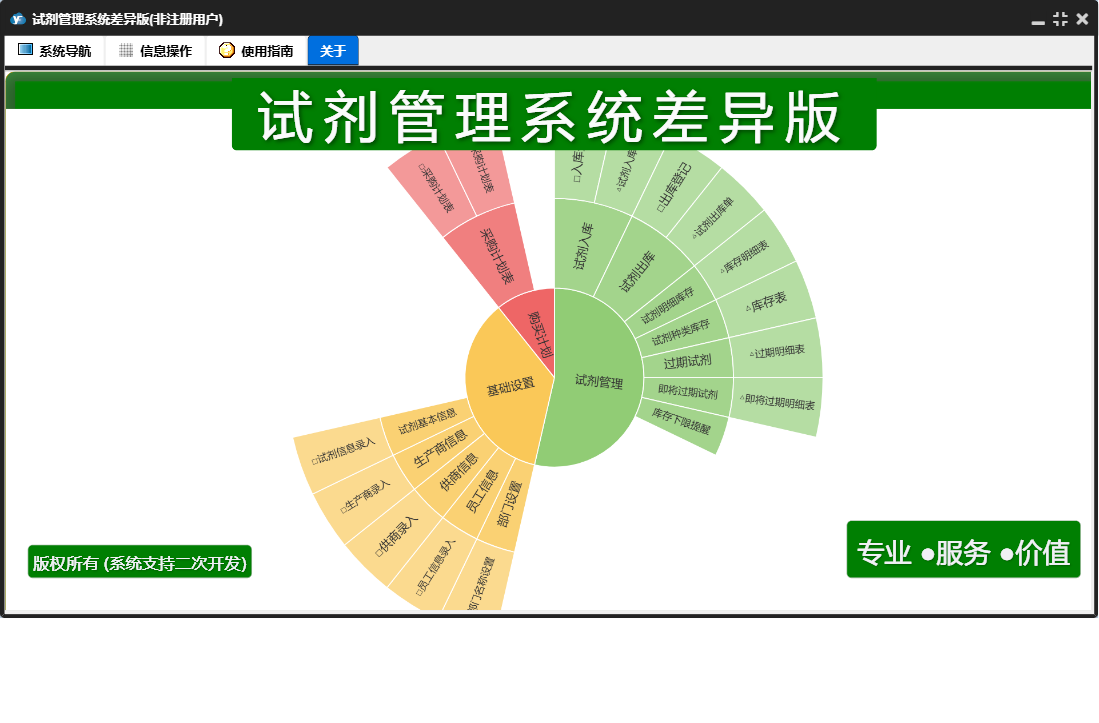Viewport: 1099px width, 723px height.
Task: Select the 过期试剂 segment
Action: [688, 362]
